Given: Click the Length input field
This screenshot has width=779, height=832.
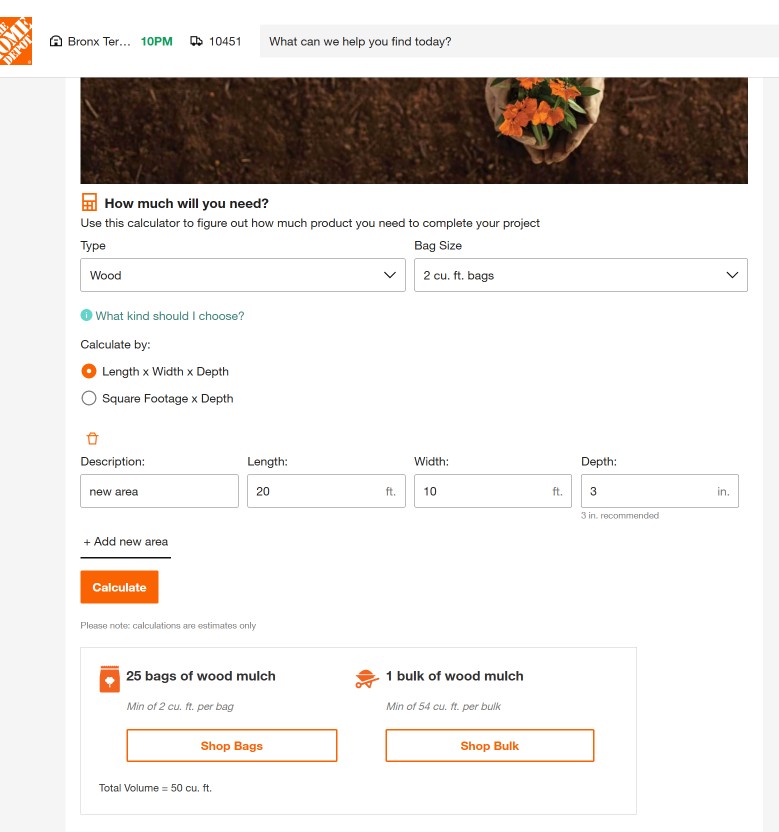Looking at the screenshot, I should (x=315, y=491).
